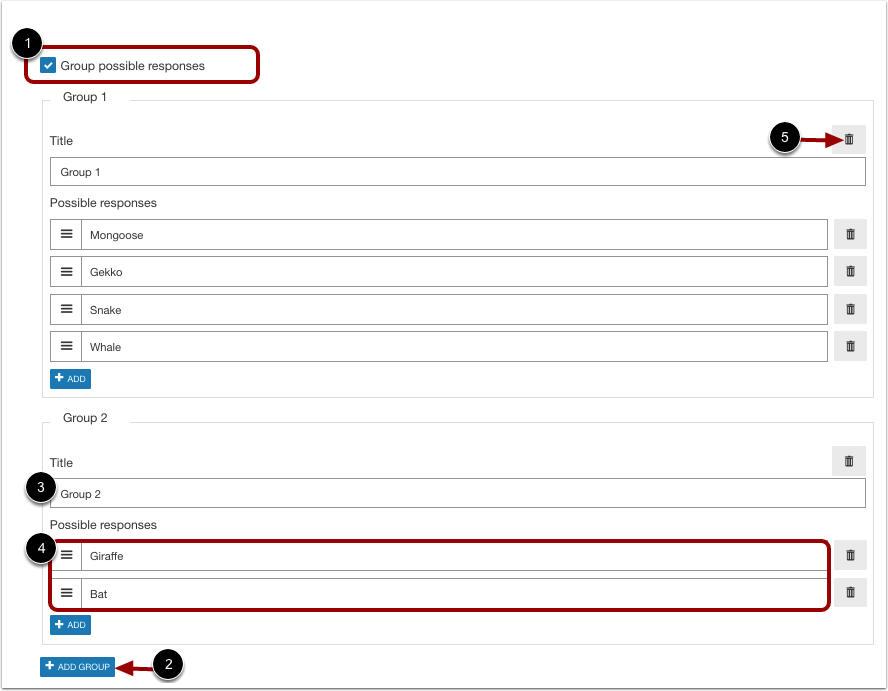888x691 pixels.
Task: Remove the Giraffe response with trash icon
Action: coord(849,555)
